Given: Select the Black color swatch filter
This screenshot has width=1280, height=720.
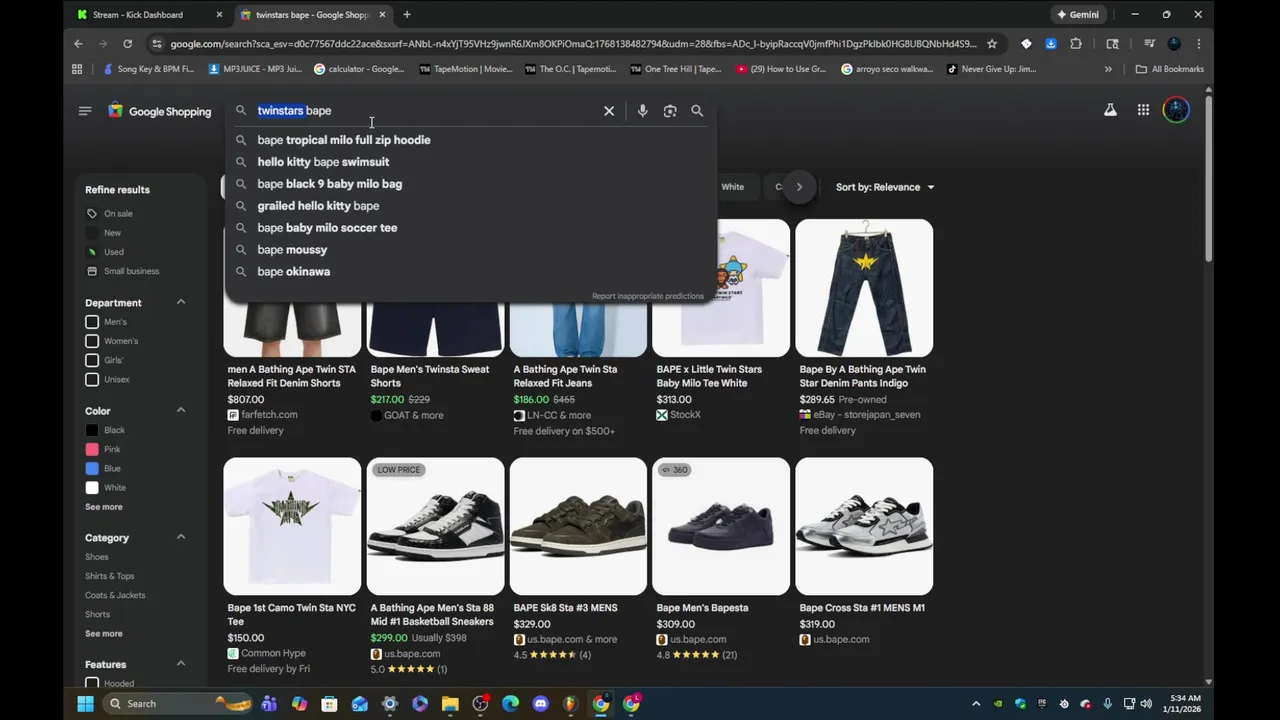Looking at the screenshot, I should coord(92,430).
